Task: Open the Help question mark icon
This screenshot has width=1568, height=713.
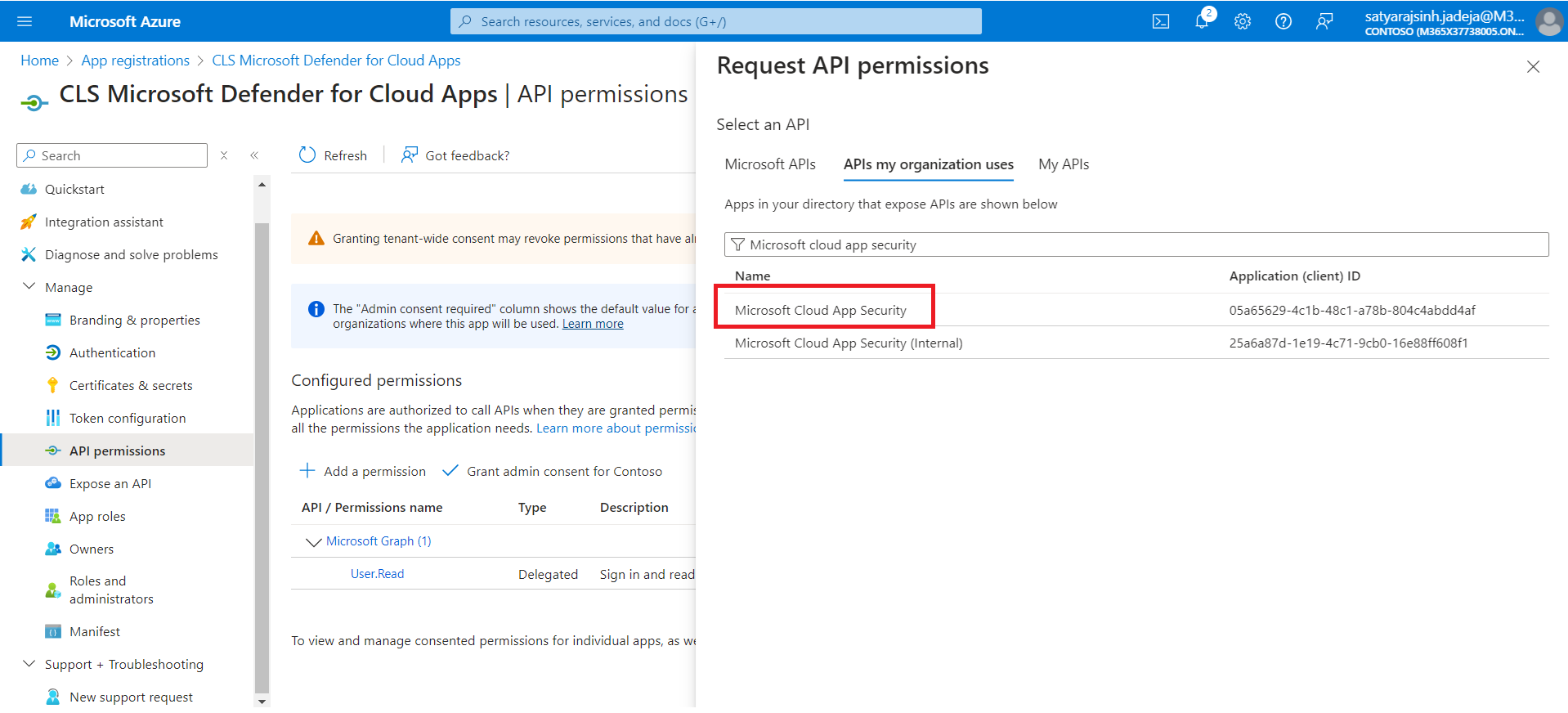Action: coord(1284,21)
